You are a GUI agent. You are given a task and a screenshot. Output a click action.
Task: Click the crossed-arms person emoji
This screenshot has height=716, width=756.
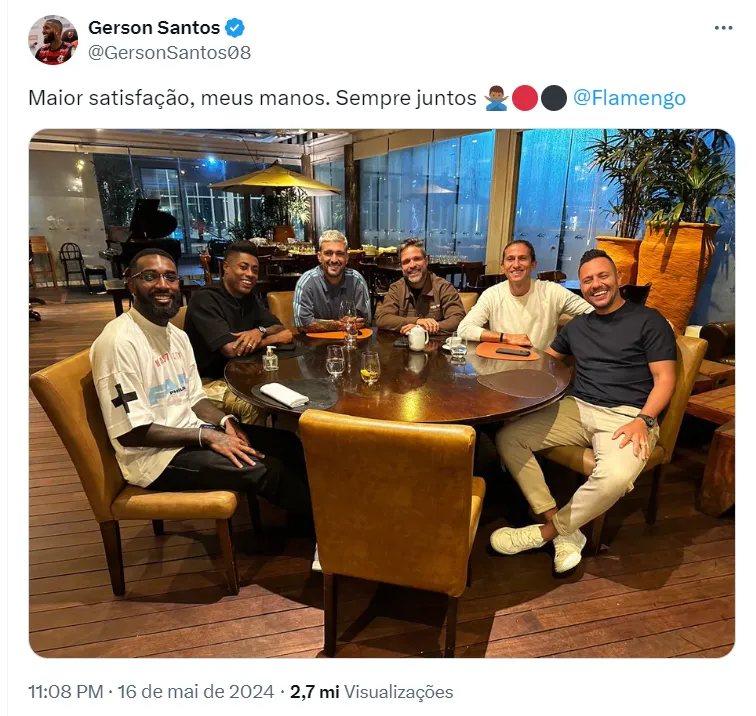[x=496, y=98]
